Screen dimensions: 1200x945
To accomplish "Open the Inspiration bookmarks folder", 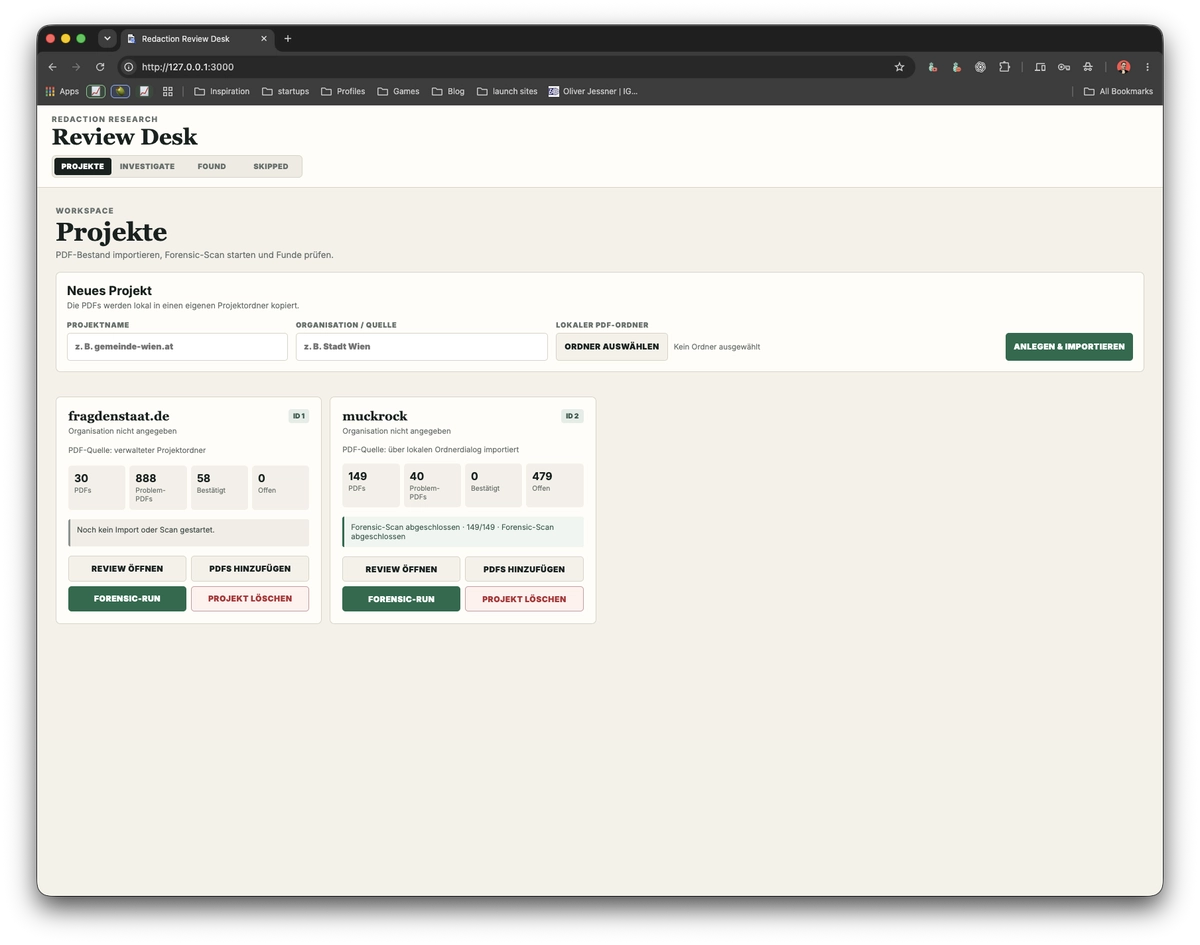I will coord(222,91).
